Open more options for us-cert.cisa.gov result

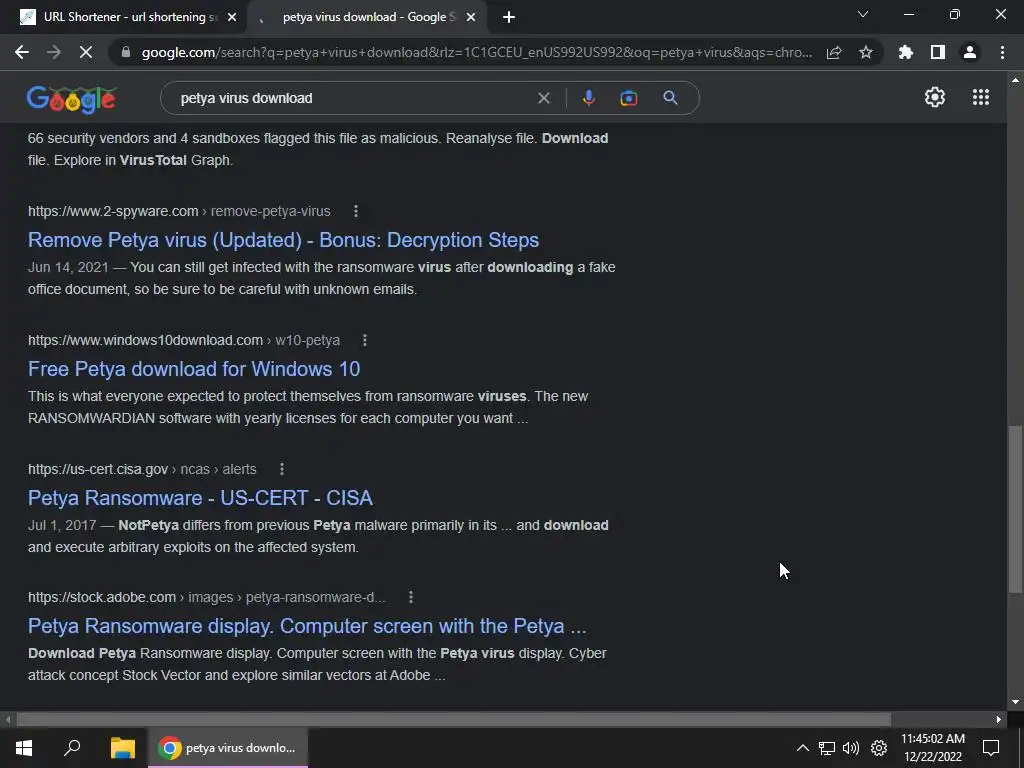[x=281, y=469]
